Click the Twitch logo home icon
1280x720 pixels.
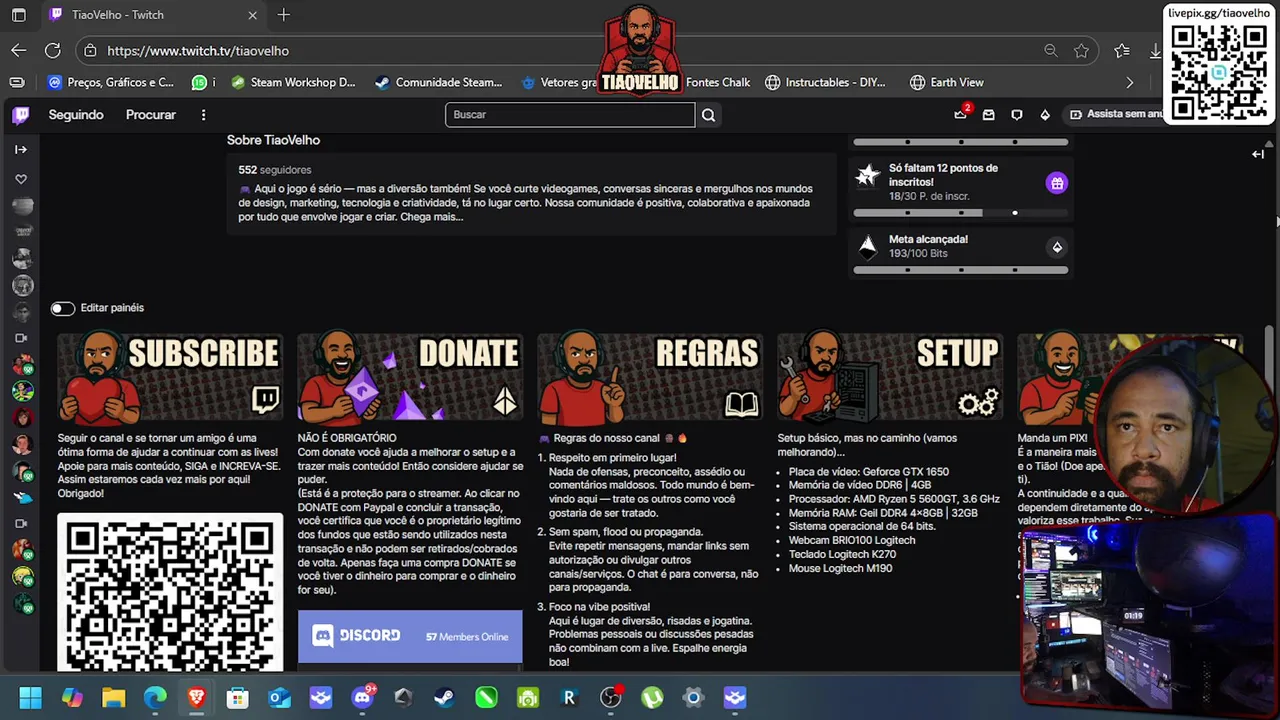[20, 115]
